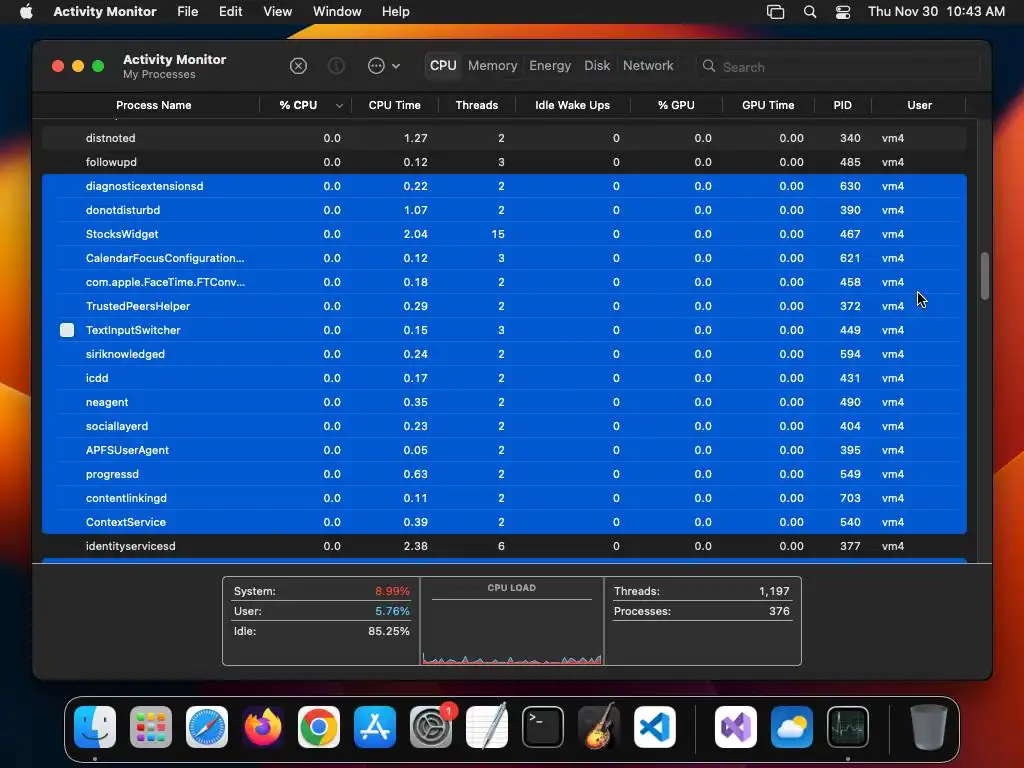Image resolution: width=1024 pixels, height=768 pixels.
Task: Open App Store from the Dock
Action: click(375, 727)
